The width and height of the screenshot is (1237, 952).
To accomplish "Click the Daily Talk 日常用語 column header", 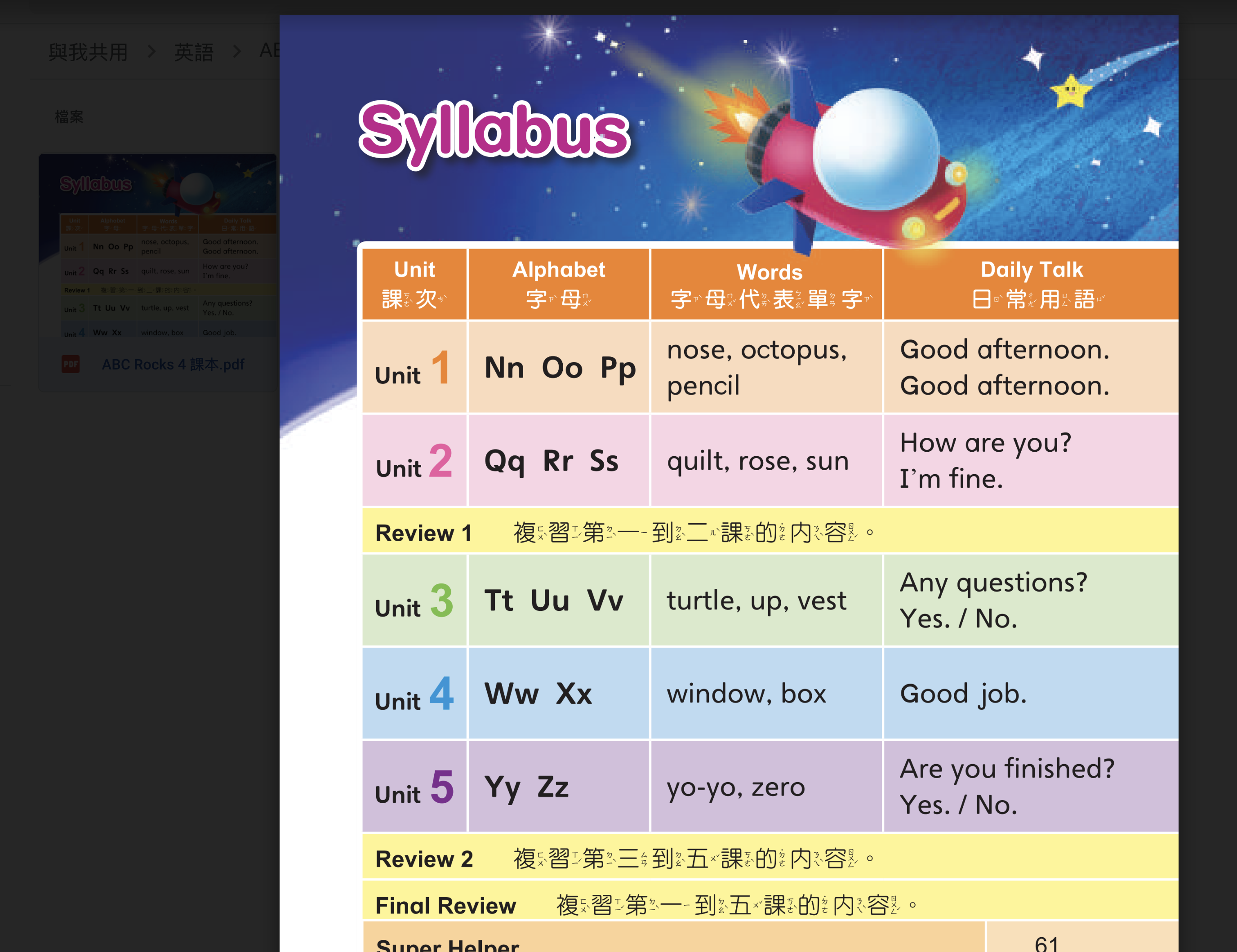I will point(1032,284).
